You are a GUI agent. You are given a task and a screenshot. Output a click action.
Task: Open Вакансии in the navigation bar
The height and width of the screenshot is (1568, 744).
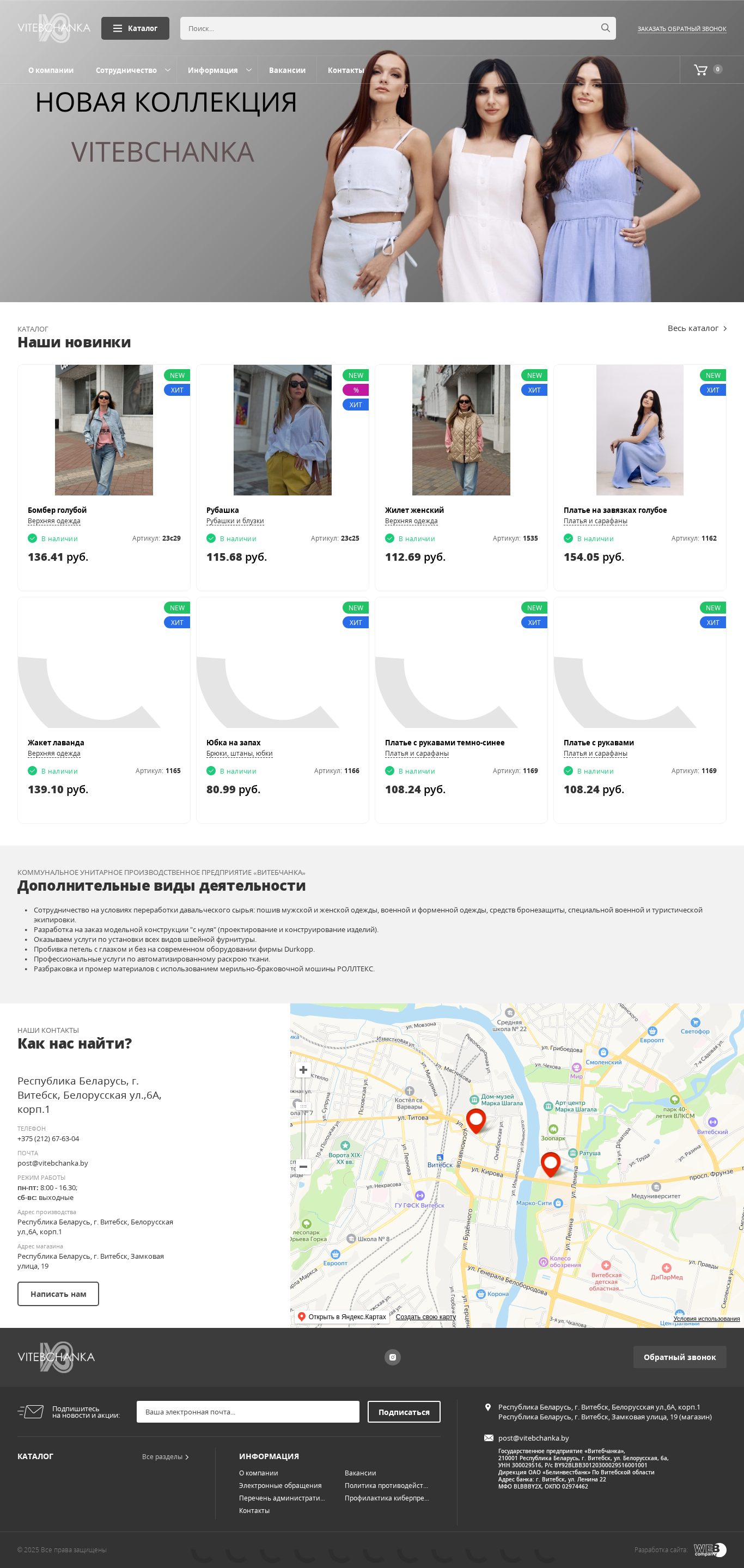click(x=287, y=70)
